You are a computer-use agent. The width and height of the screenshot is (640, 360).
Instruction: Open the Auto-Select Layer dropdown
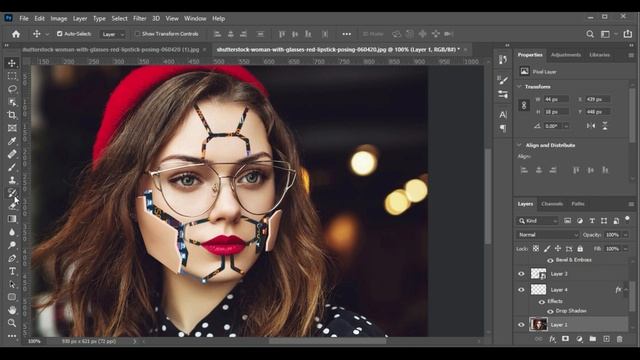[x=113, y=34]
